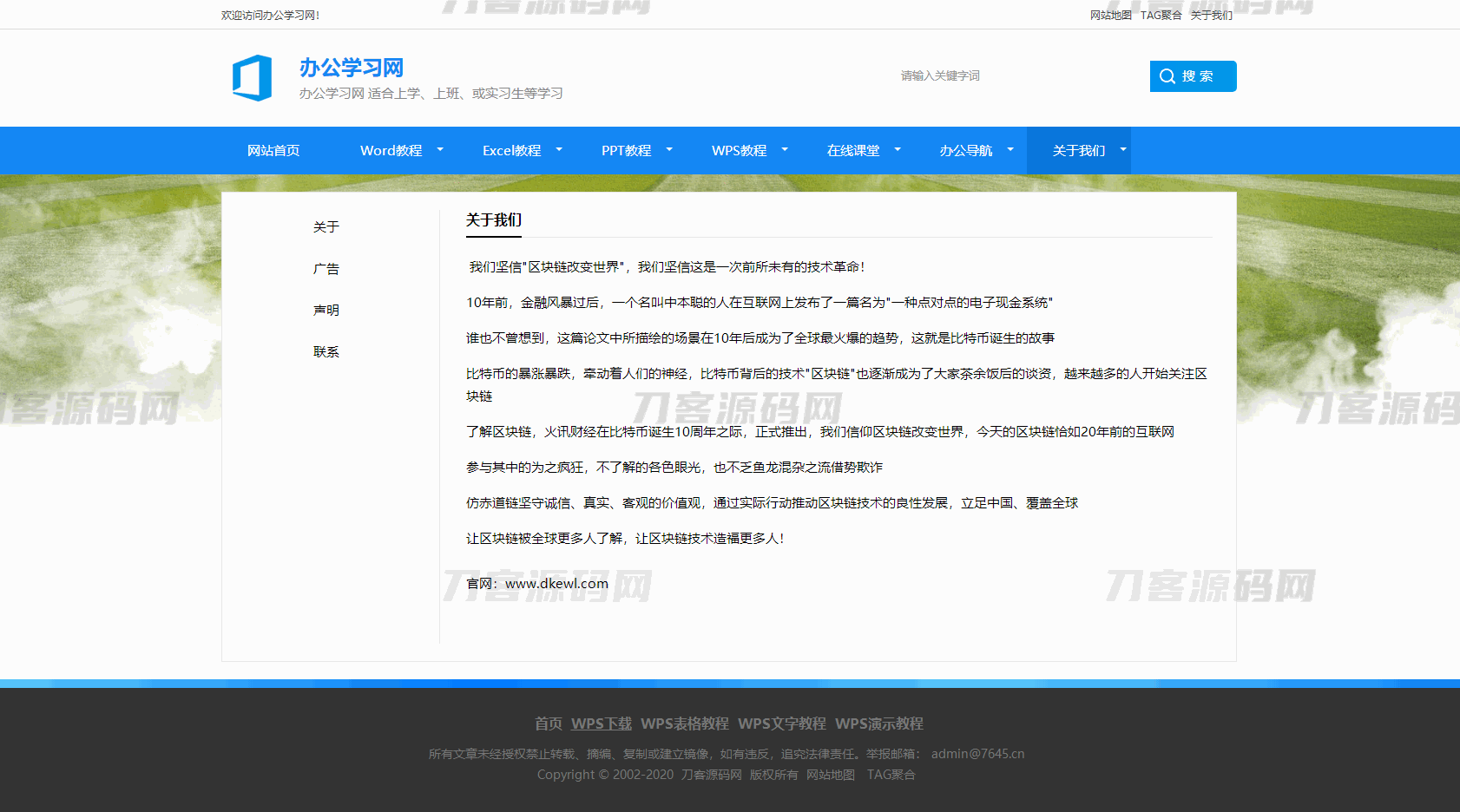
Task: Expand the 关于我们 dropdown arrow in navbar
Action: (x=1123, y=150)
